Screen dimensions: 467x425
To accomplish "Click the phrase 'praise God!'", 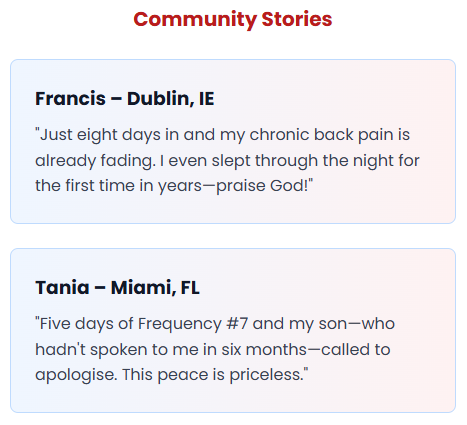I will [x=264, y=186].
